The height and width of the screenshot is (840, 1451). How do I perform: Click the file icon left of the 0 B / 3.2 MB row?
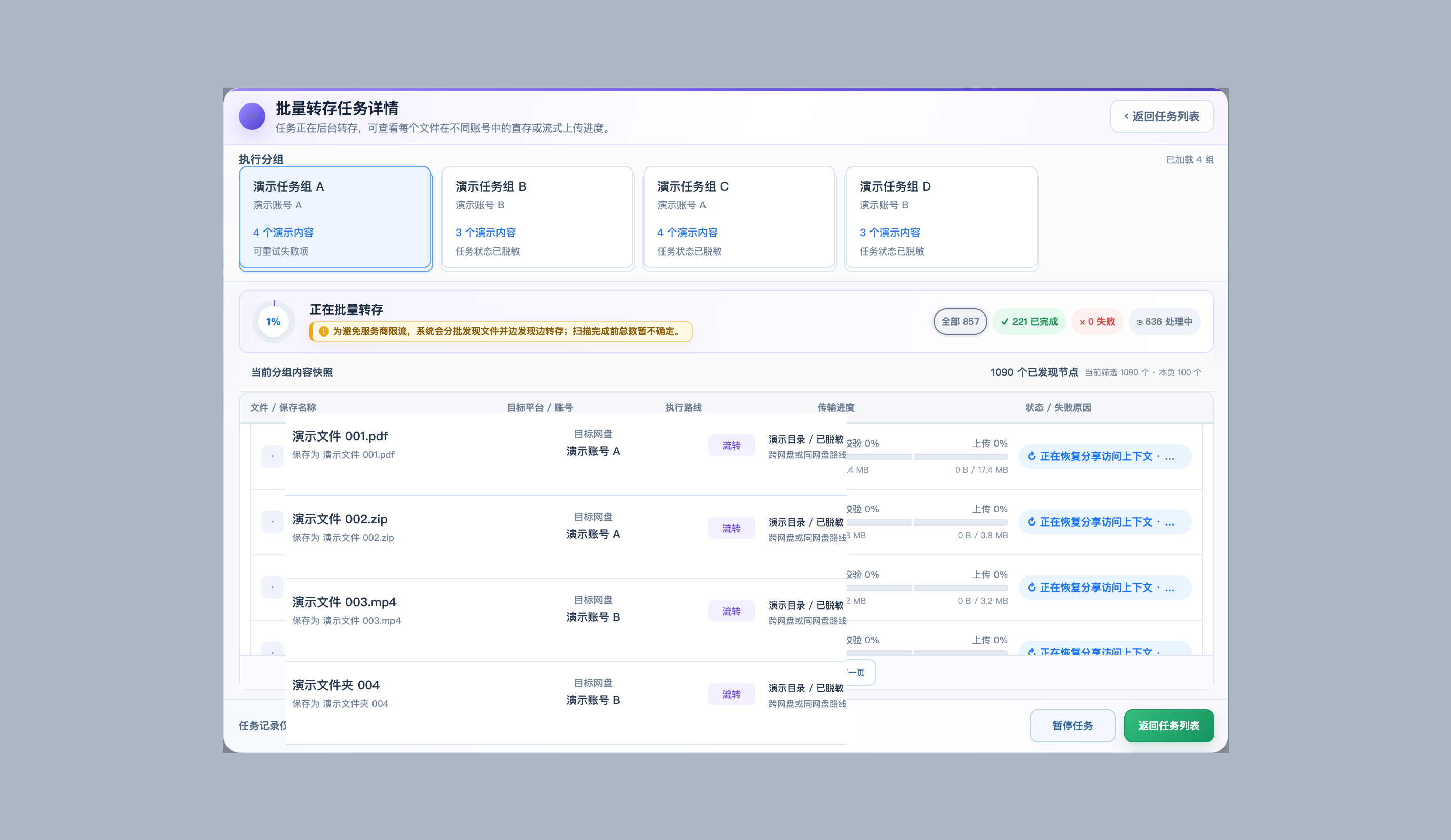click(273, 587)
